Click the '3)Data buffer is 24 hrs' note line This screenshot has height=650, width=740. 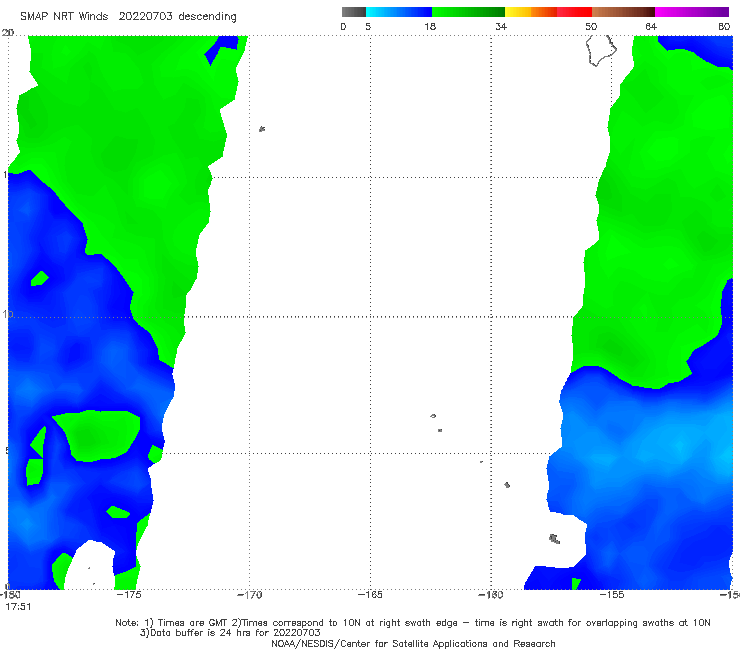[230, 633]
